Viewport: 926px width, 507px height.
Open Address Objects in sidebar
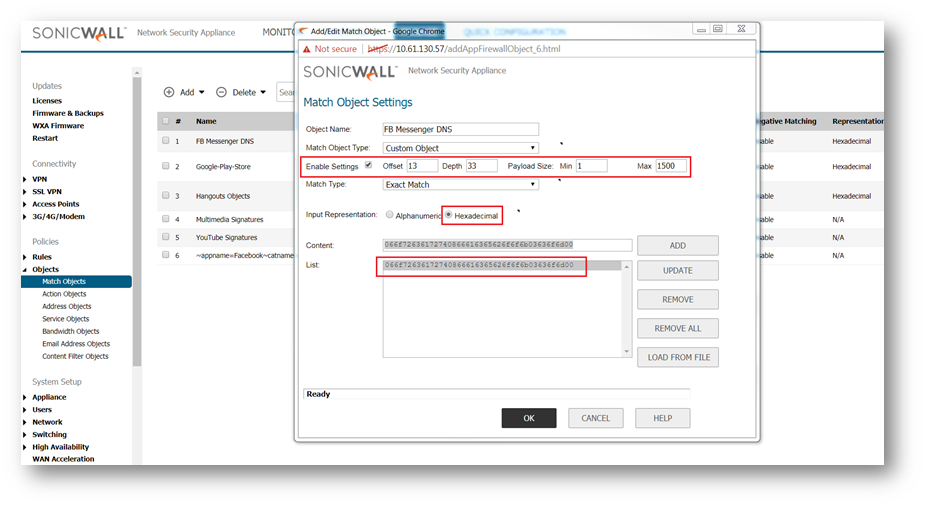[x=67, y=306]
